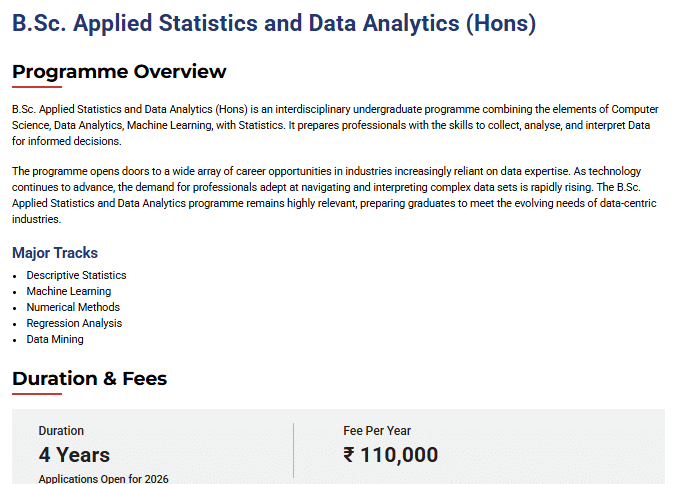Click the vertical divider between Duration and Fee

pyautogui.click(x=293, y=450)
